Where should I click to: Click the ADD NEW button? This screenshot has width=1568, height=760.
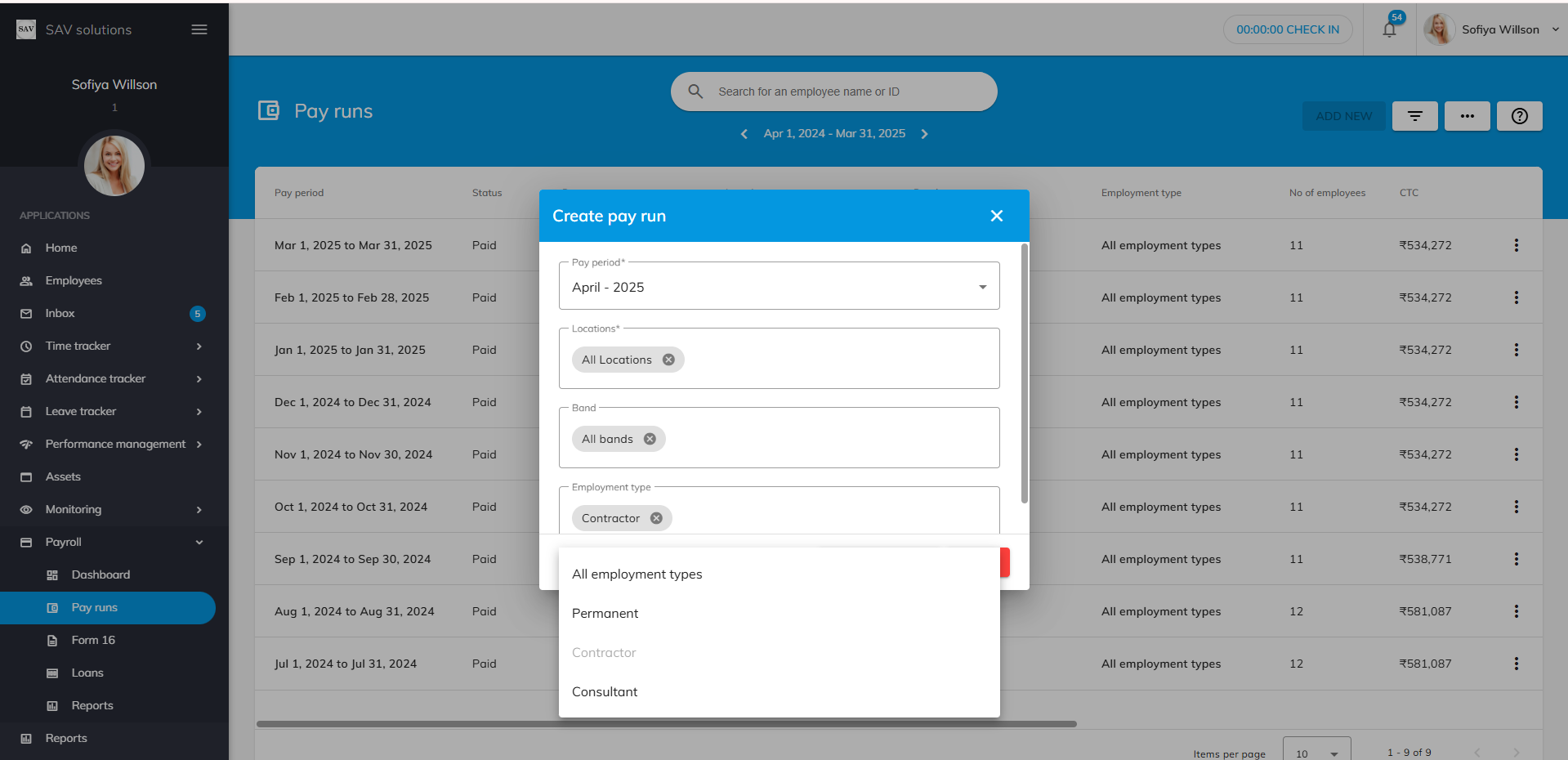click(1343, 116)
